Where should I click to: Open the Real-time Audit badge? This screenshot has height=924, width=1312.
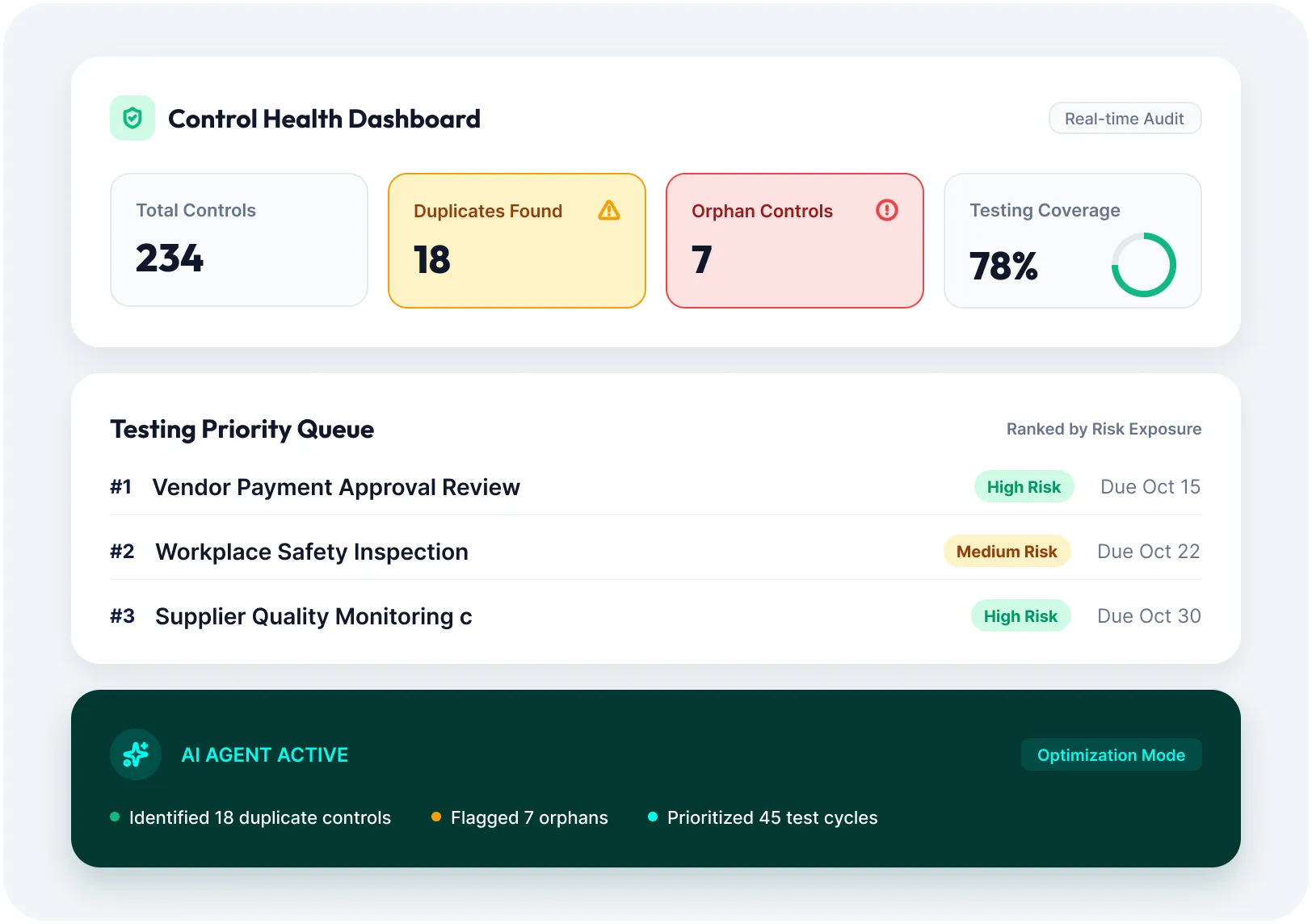(x=1125, y=118)
